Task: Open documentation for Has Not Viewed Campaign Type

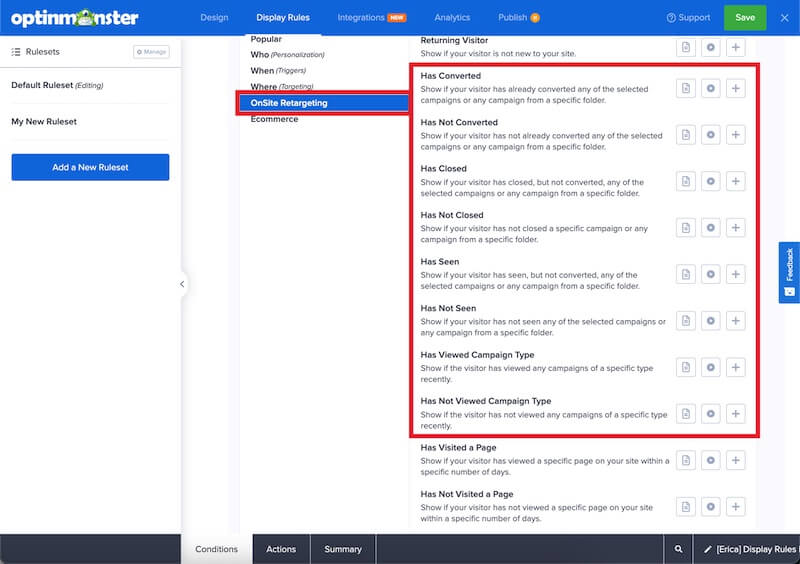Action: (x=686, y=413)
